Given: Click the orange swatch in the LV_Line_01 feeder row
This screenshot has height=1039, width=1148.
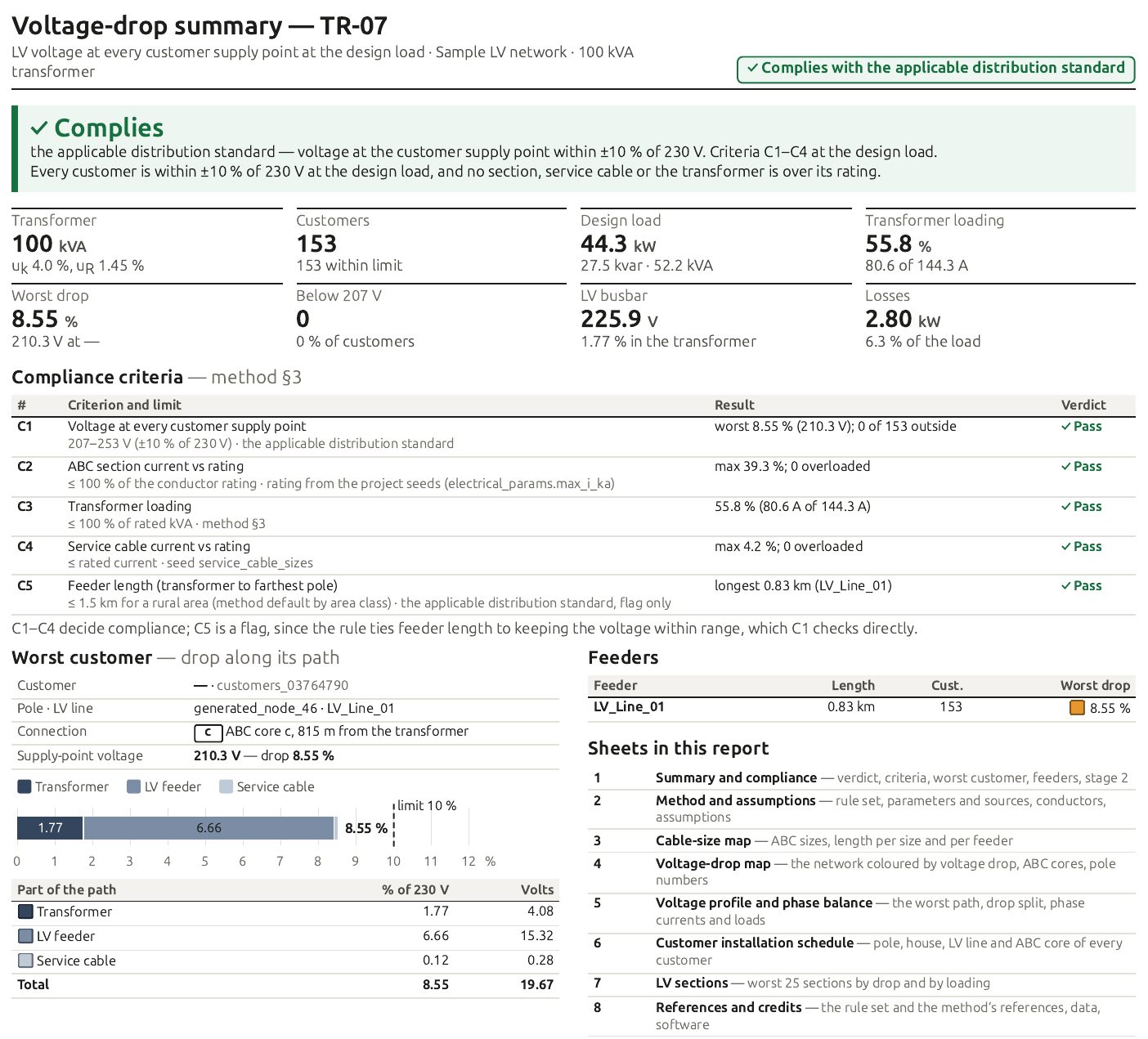Looking at the screenshot, I should coord(1077,708).
